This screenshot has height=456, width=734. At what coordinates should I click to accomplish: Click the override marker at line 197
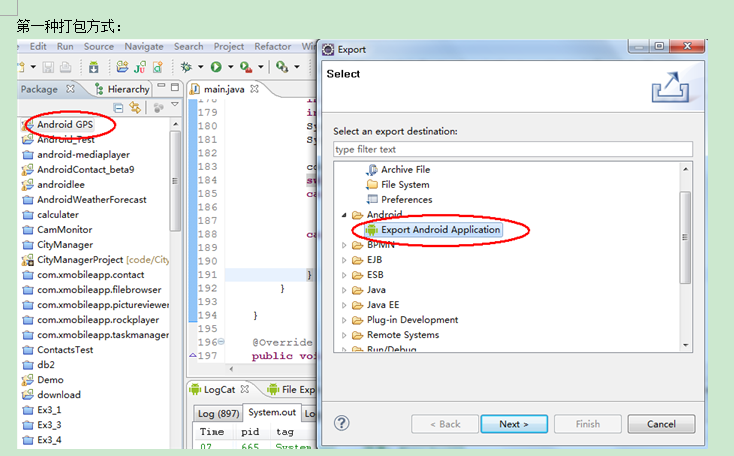[192, 355]
